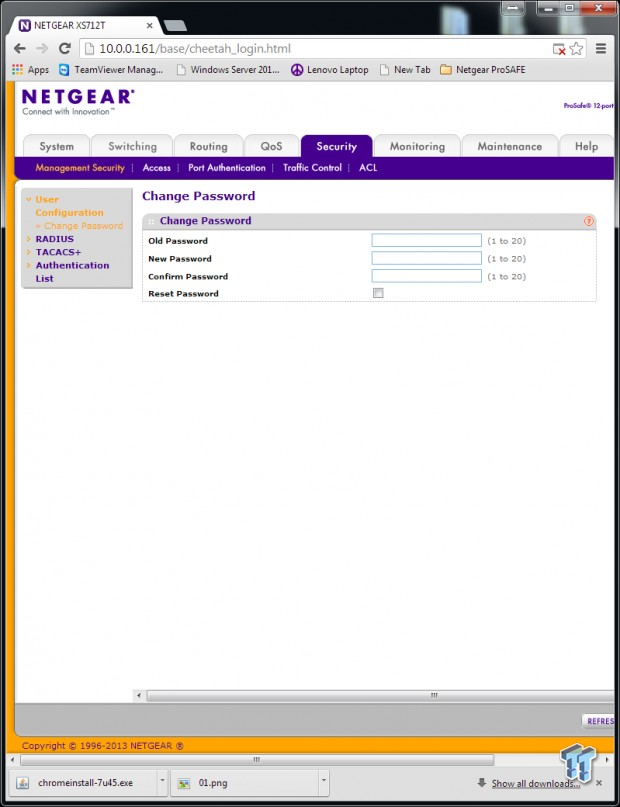This screenshot has height=807, width=620.
Task: Open Lenovo Laptop bookmark
Action: click(329, 69)
